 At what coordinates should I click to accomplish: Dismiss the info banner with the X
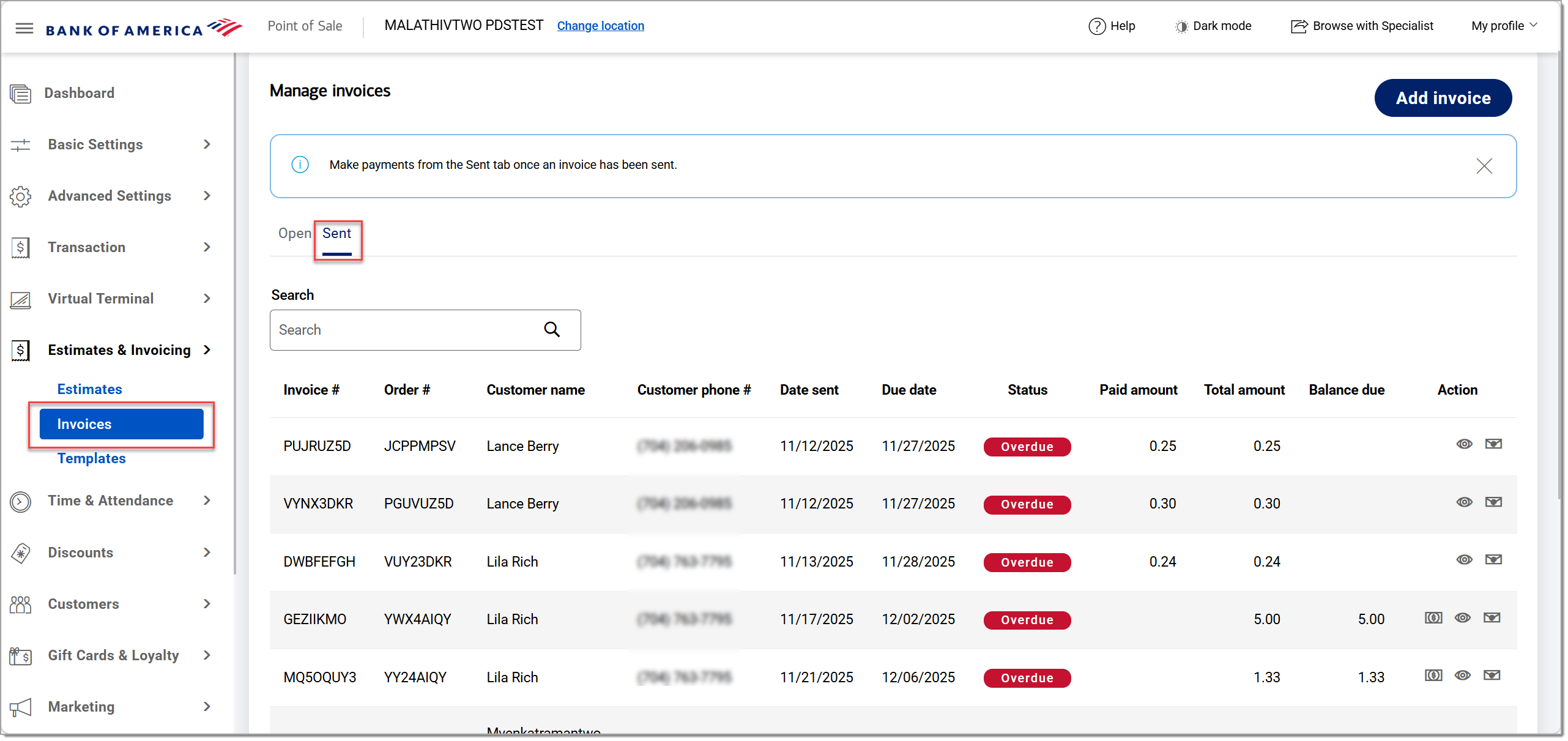(1484, 166)
